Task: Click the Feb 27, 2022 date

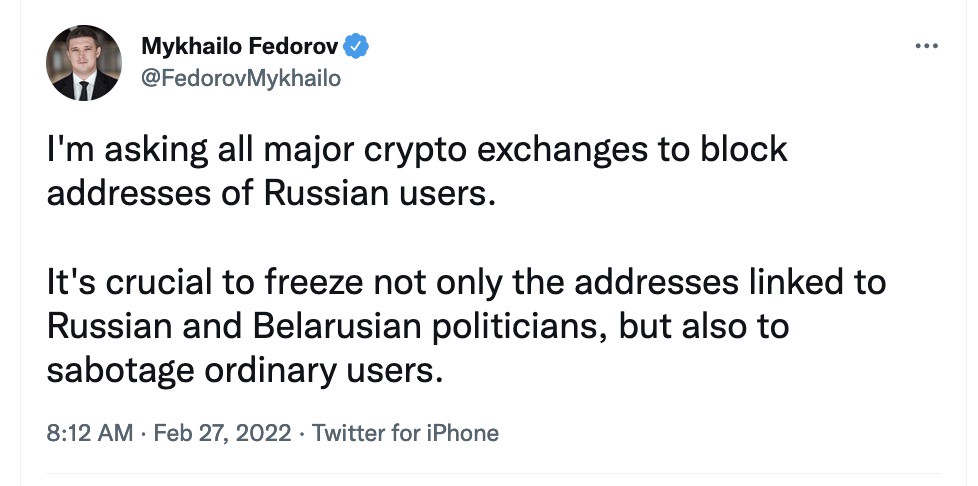Action: pos(222,432)
